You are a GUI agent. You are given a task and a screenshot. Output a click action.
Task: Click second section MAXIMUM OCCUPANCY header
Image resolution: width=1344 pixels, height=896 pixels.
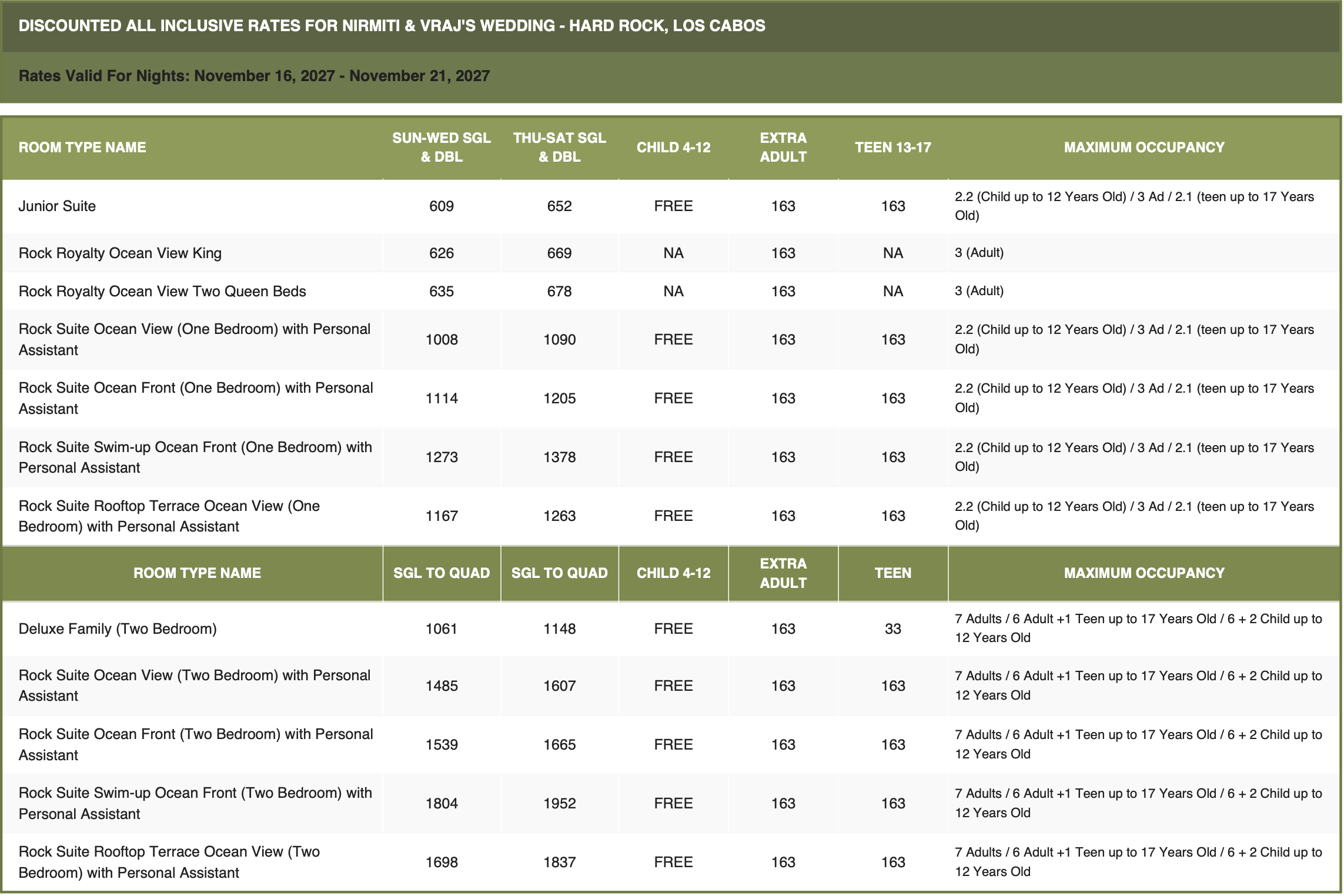point(1144,573)
